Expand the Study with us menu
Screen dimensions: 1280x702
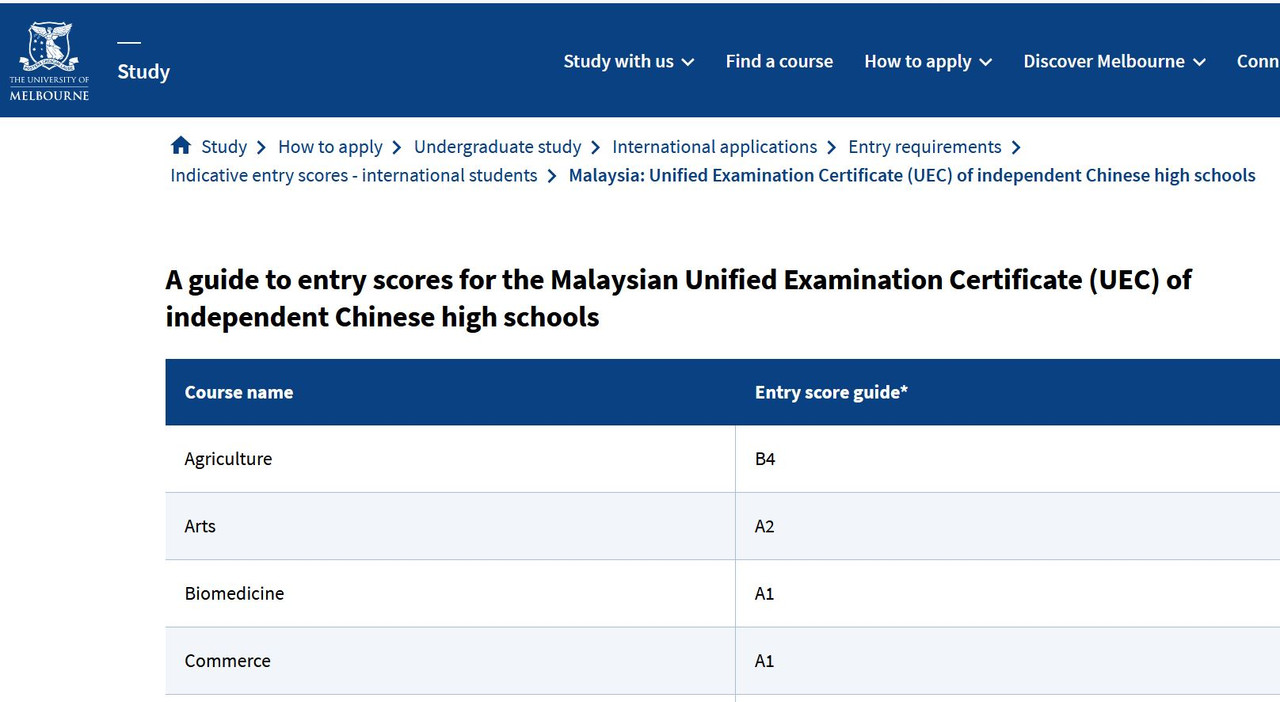coord(628,61)
